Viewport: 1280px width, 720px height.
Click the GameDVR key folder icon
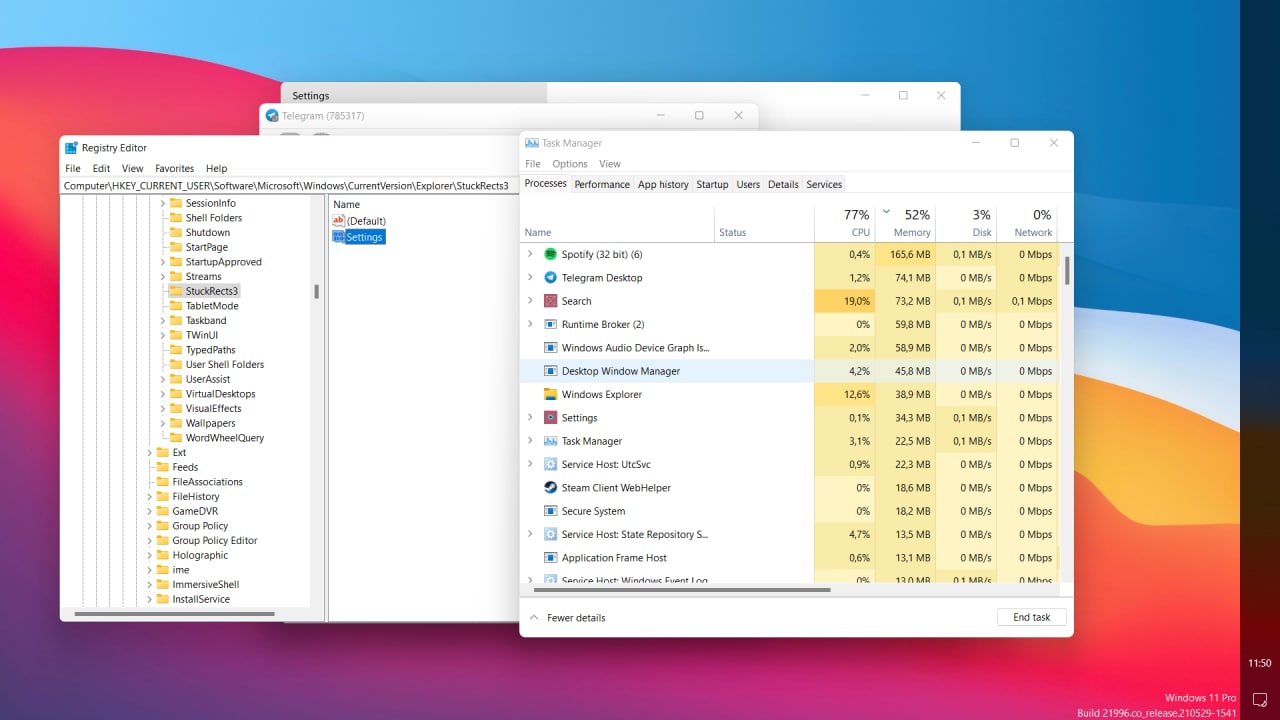point(163,511)
